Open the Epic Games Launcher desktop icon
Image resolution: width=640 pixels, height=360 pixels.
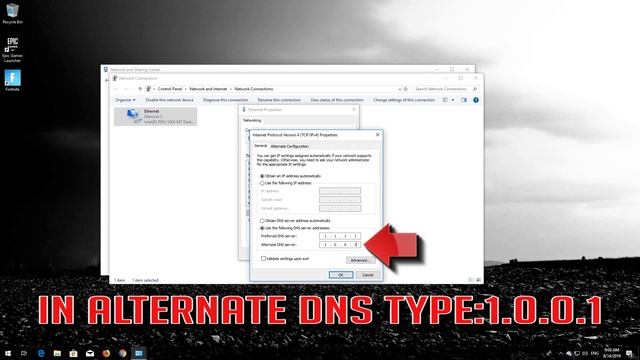click(12, 50)
